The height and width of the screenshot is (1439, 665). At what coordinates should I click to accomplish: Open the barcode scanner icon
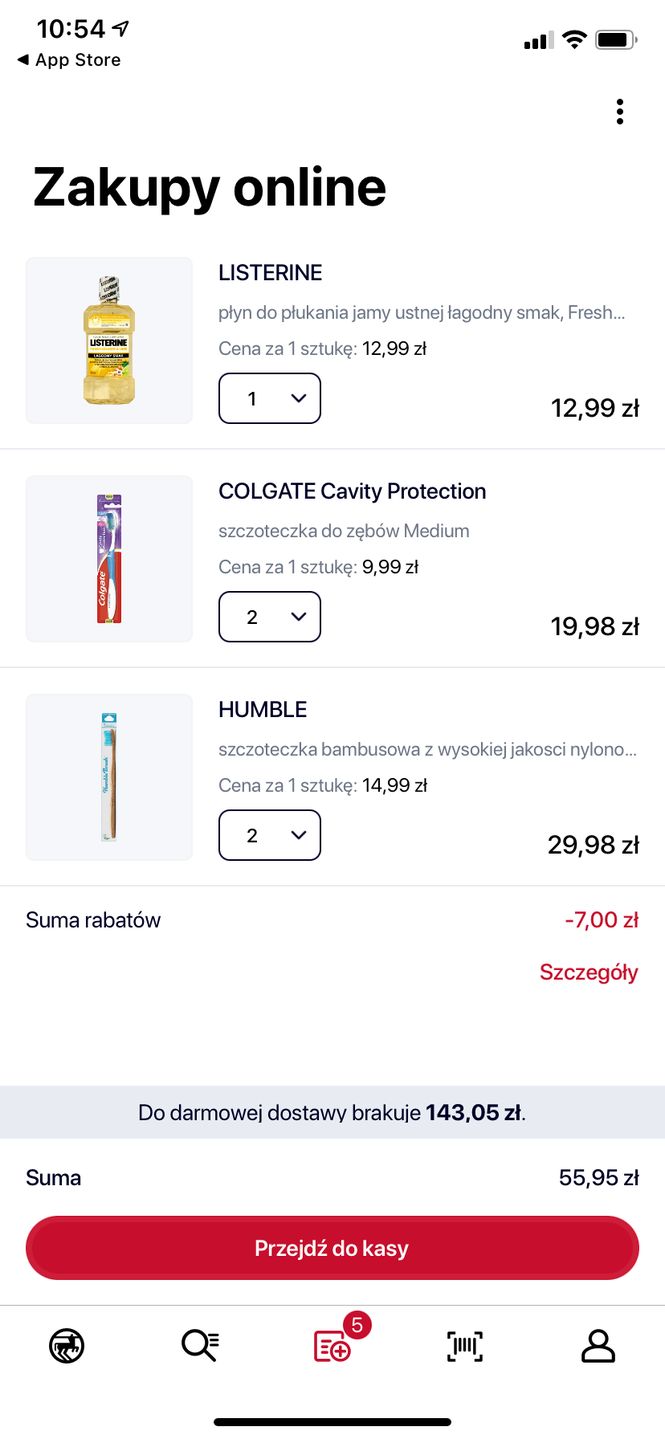464,1346
